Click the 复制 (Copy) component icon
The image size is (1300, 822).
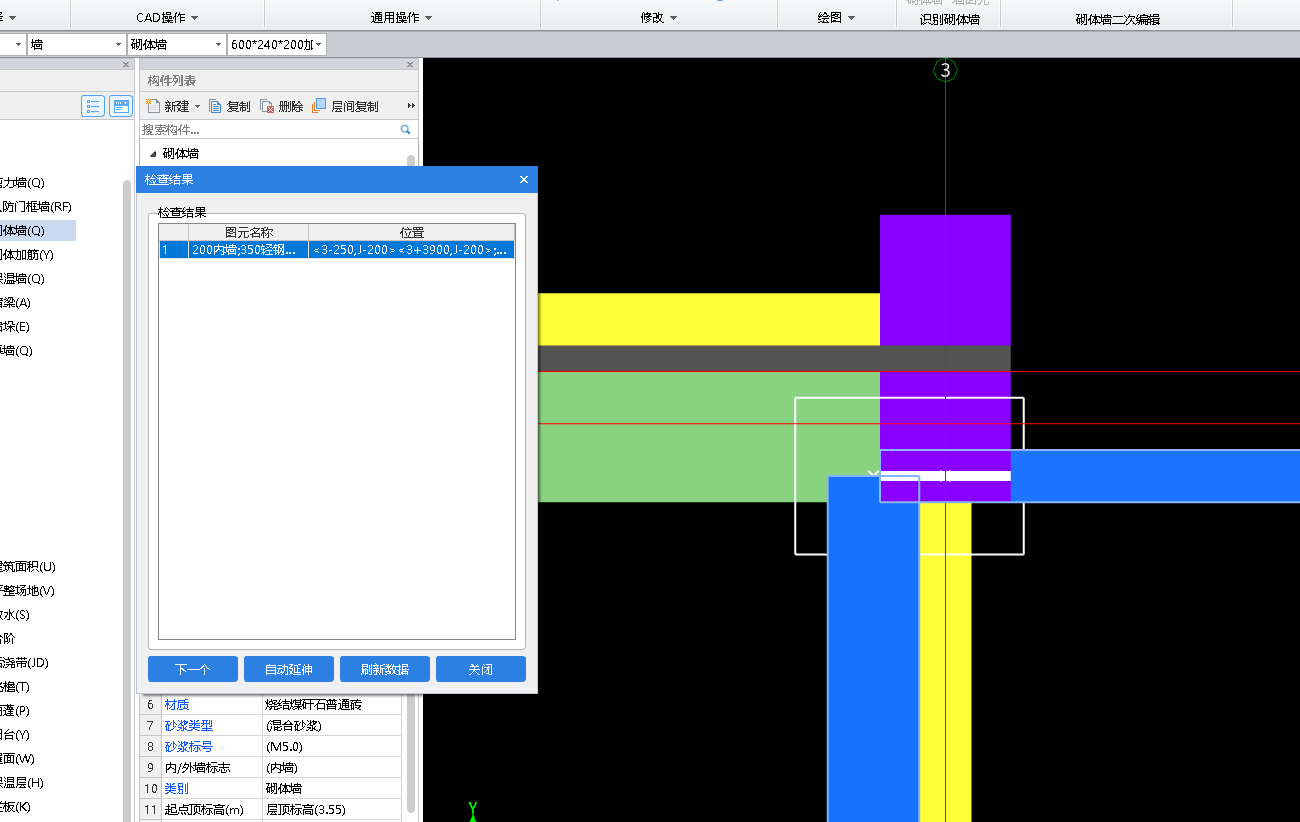point(215,106)
